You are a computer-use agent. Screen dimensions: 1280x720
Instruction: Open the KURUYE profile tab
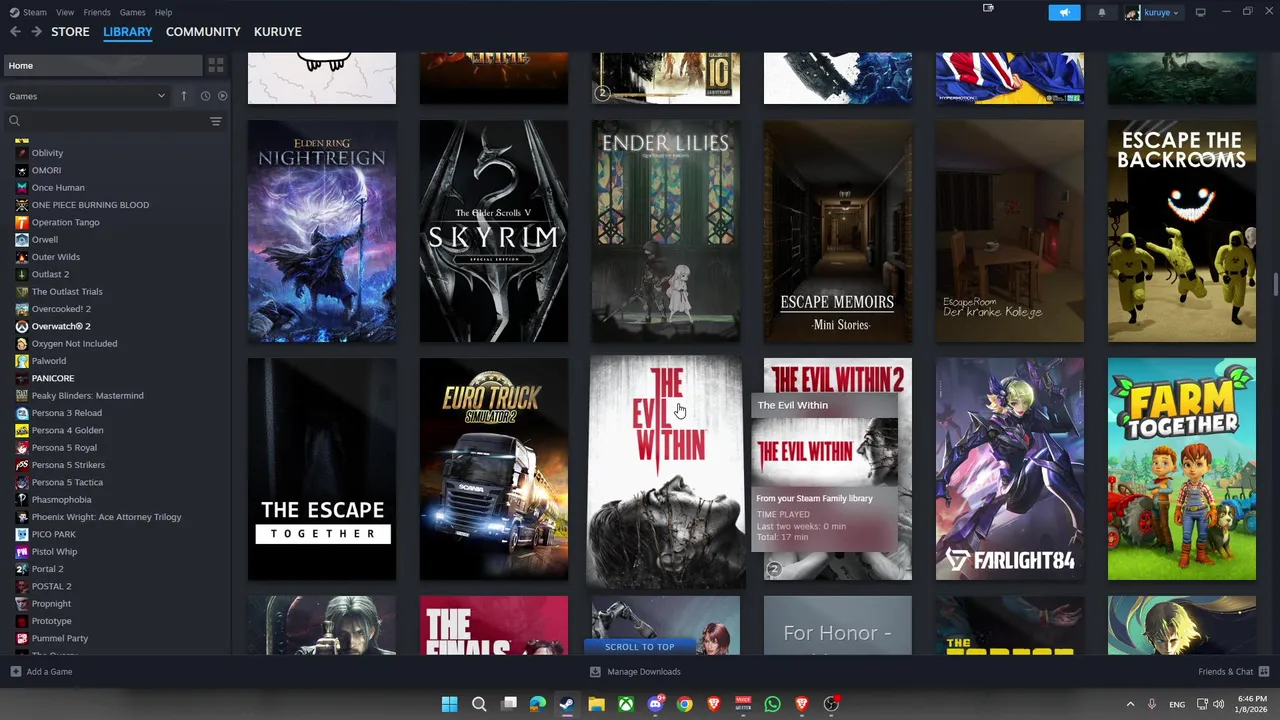tap(278, 32)
